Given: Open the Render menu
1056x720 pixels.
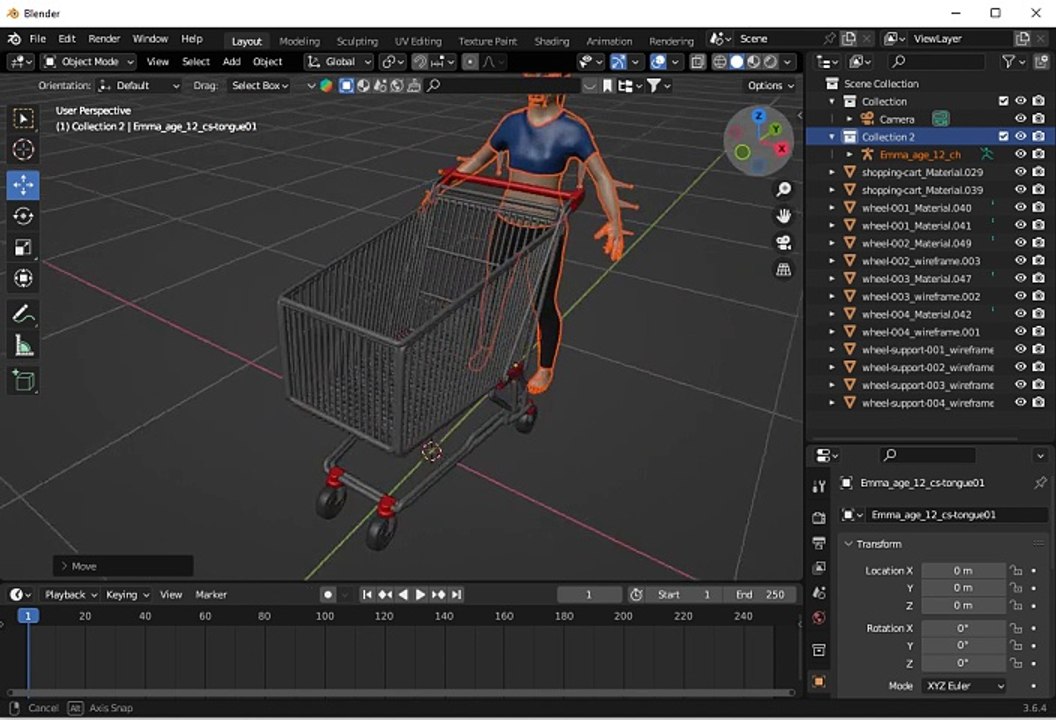Looking at the screenshot, I should [x=104, y=39].
